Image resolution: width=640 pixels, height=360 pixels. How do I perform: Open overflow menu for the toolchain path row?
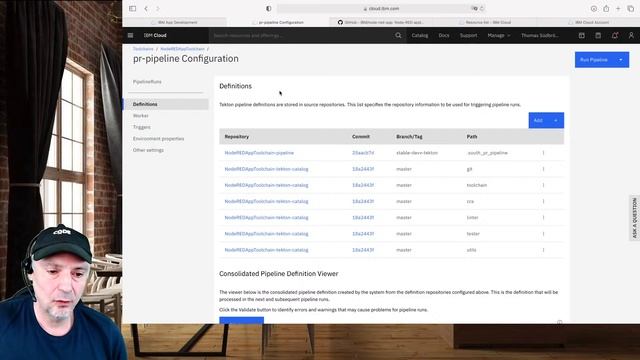[x=543, y=185]
